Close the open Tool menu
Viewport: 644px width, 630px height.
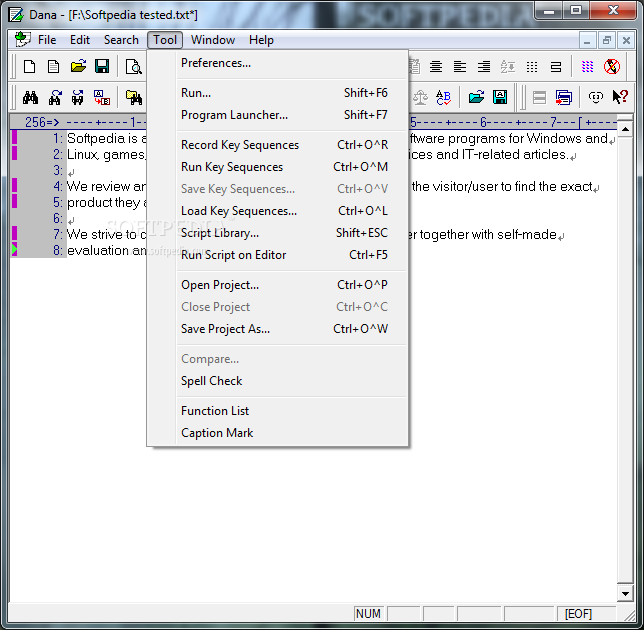(165, 40)
